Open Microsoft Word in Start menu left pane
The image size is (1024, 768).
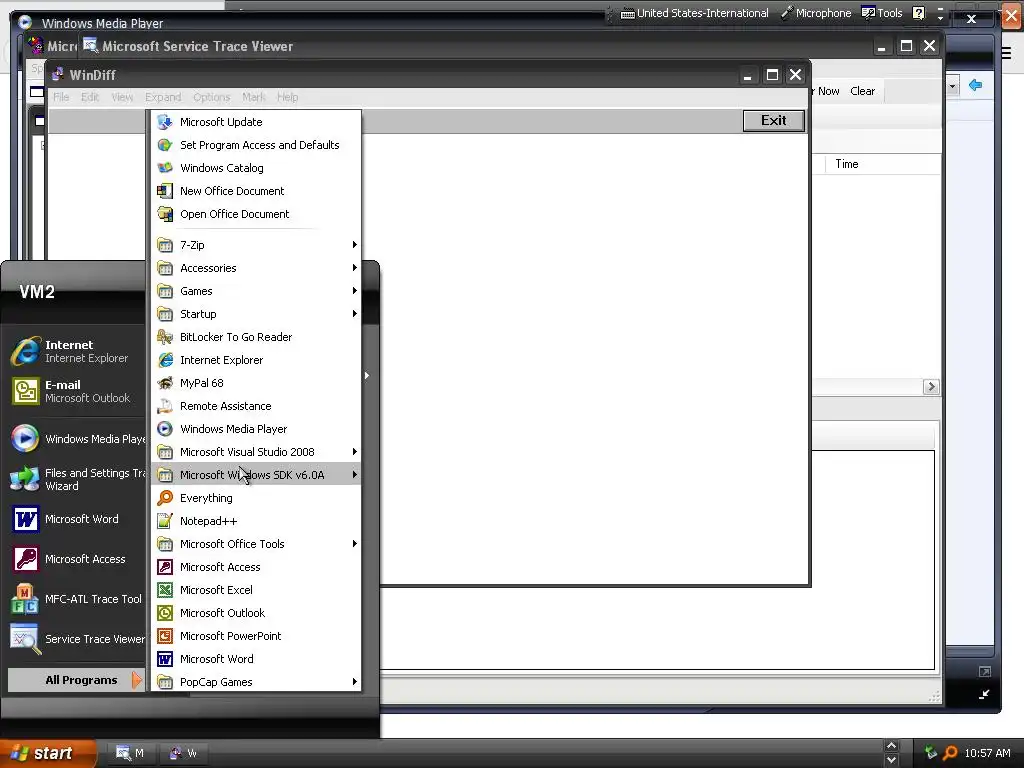pos(76,519)
